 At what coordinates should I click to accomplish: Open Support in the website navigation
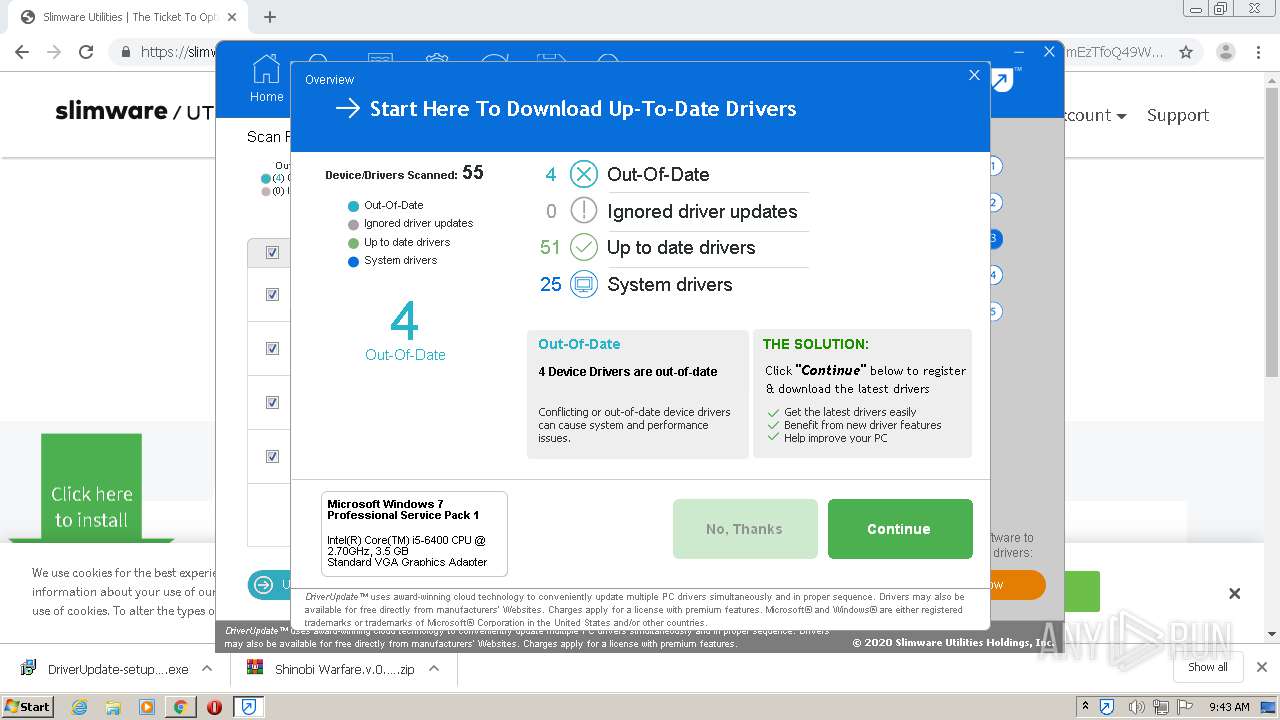(x=1178, y=115)
